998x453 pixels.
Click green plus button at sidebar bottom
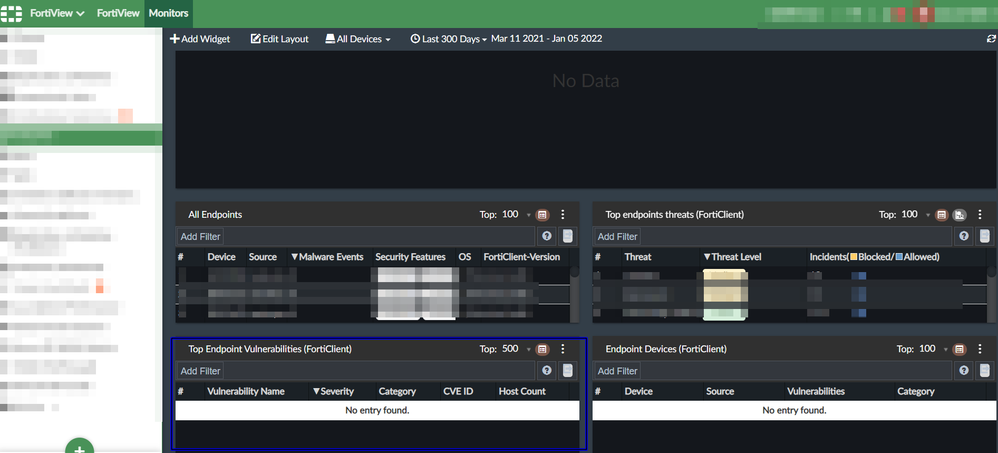pos(80,446)
